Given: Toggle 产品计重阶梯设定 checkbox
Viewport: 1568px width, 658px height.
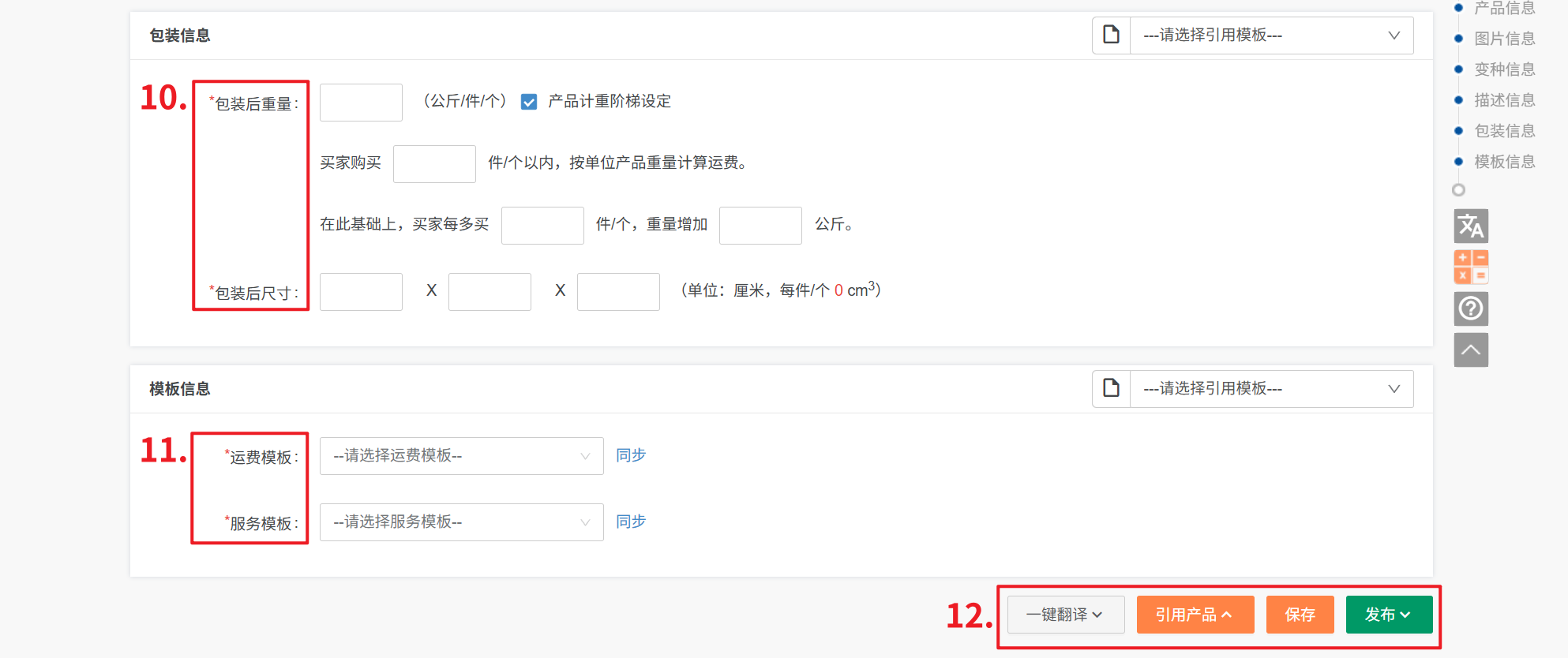Looking at the screenshot, I should 529,102.
